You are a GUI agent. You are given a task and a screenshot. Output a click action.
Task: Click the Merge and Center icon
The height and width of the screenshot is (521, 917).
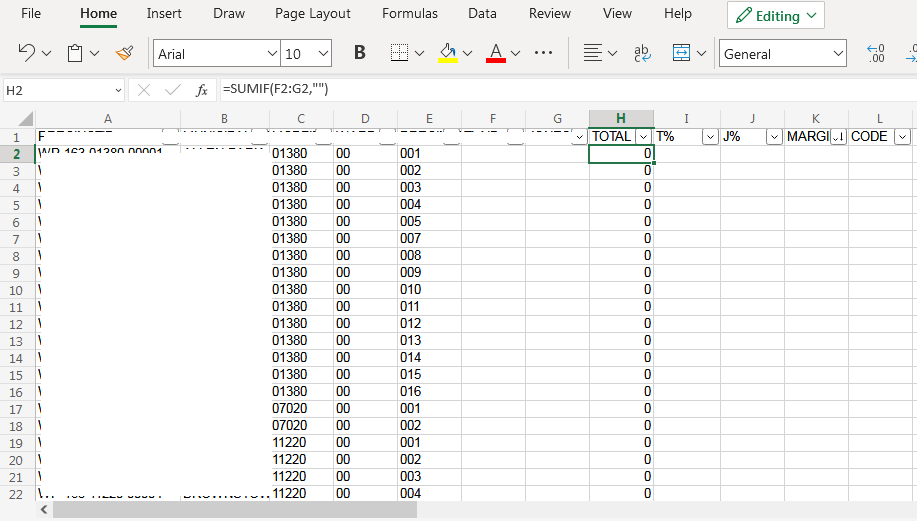click(x=681, y=53)
